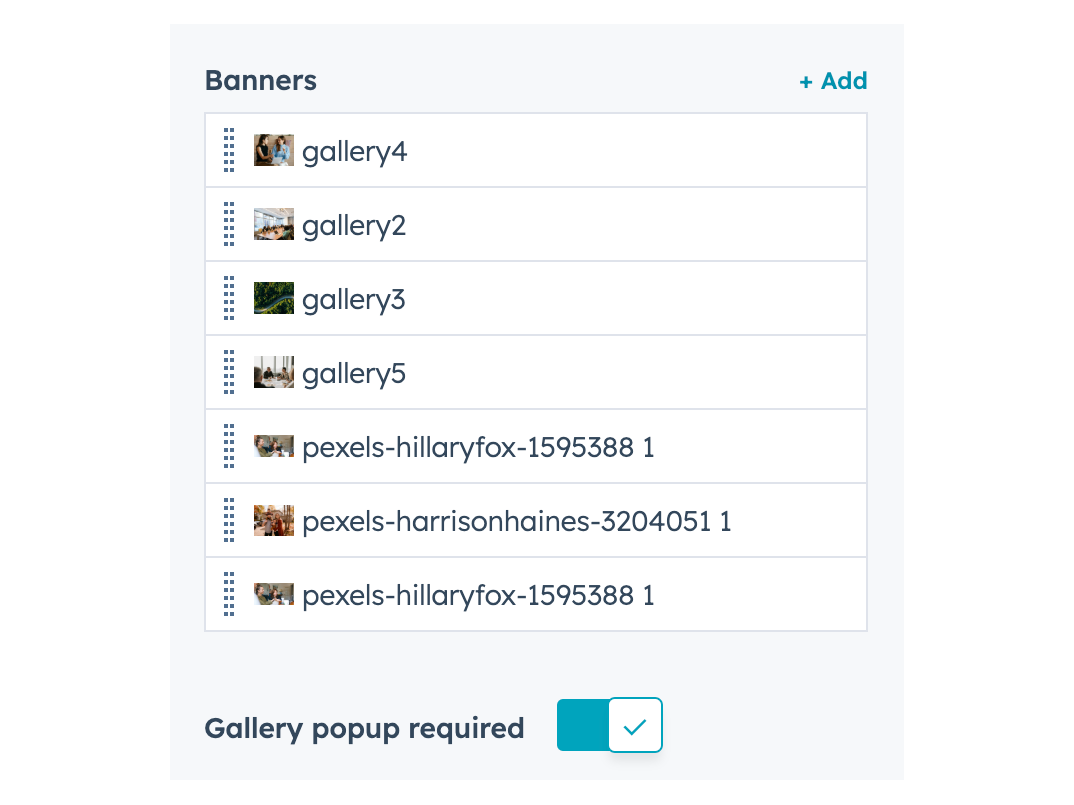Open the gallery4 thumbnail image
The image size is (1074, 805).
(273, 150)
